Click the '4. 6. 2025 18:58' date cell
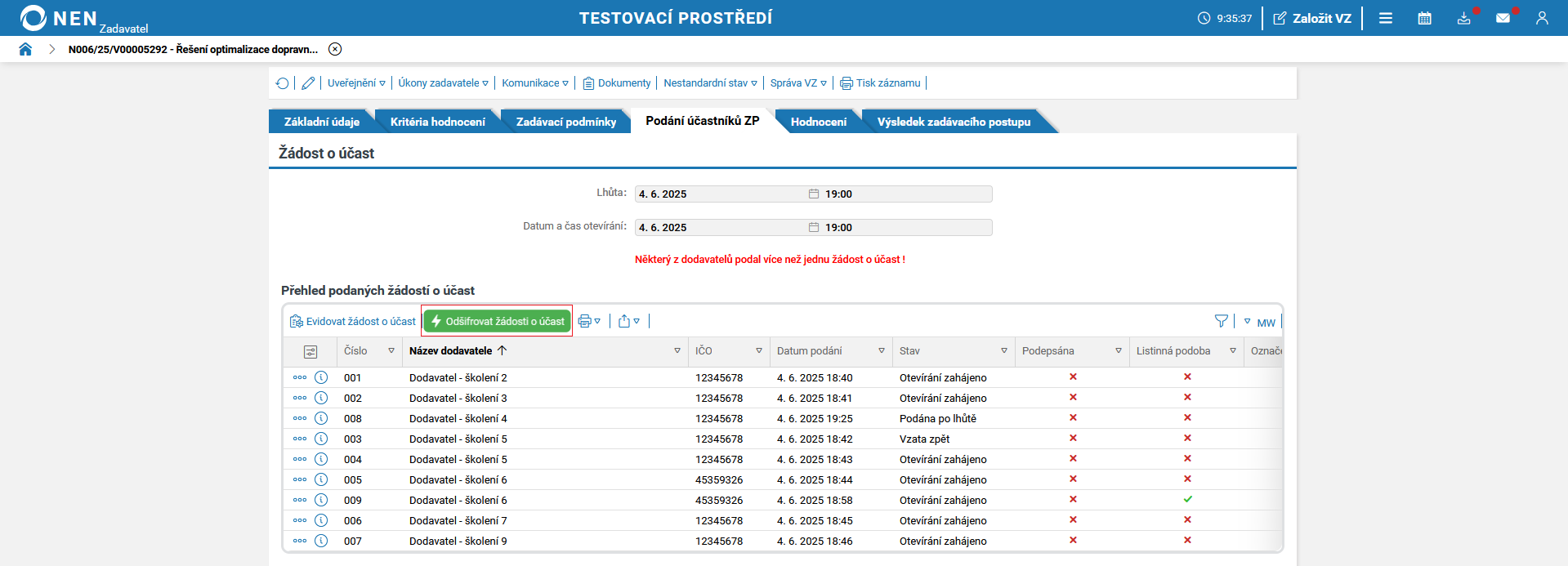 tap(815, 500)
